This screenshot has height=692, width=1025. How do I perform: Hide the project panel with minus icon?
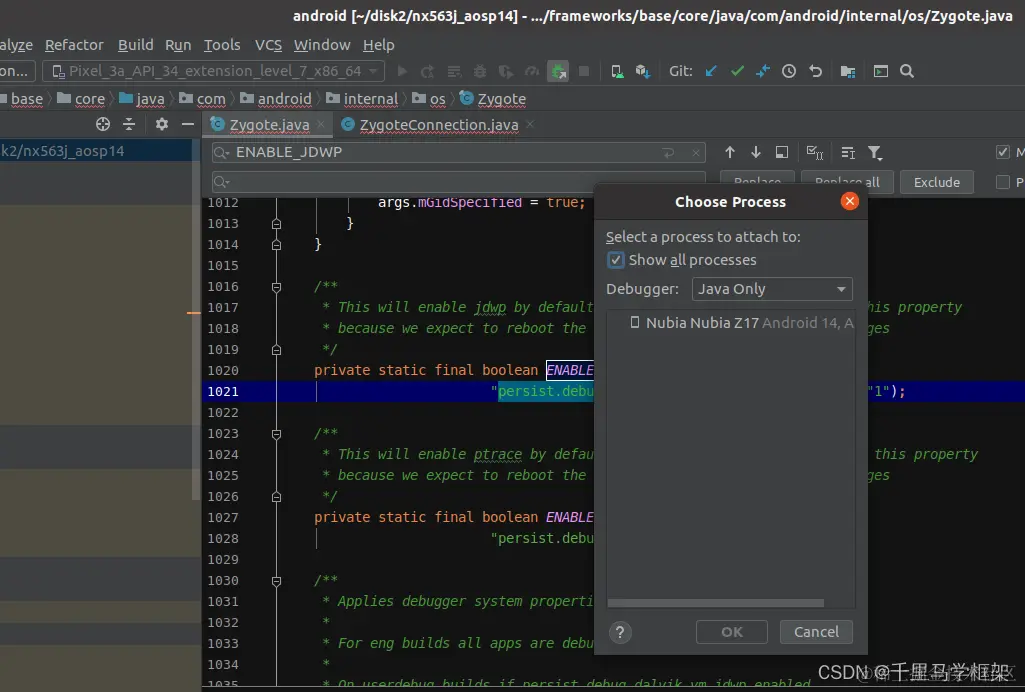pos(188,124)
